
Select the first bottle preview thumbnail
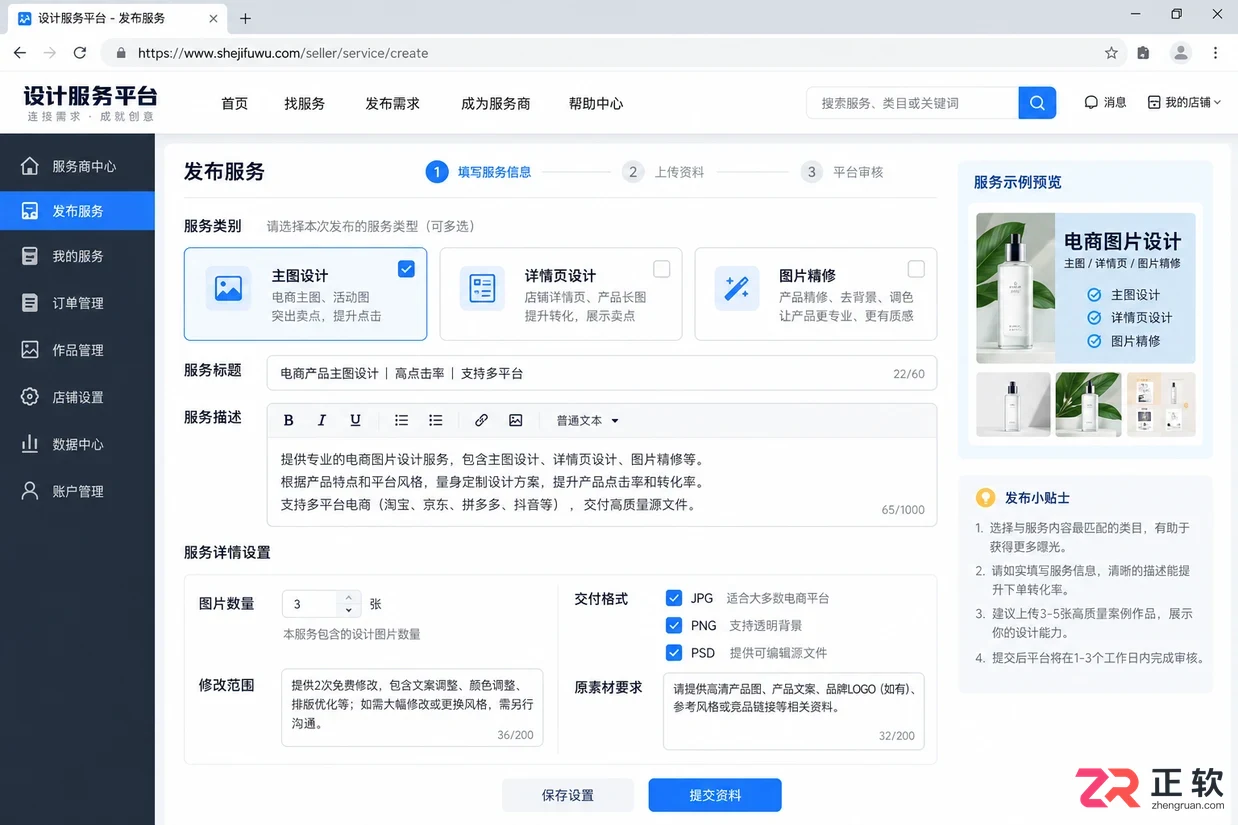1013,404
